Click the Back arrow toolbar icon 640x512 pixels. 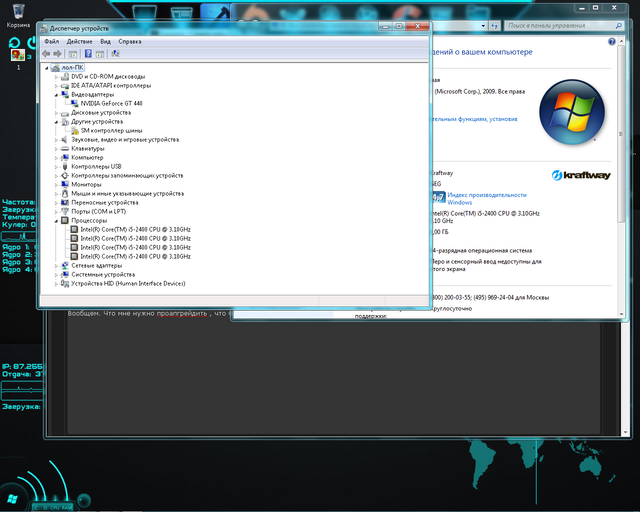46,53
